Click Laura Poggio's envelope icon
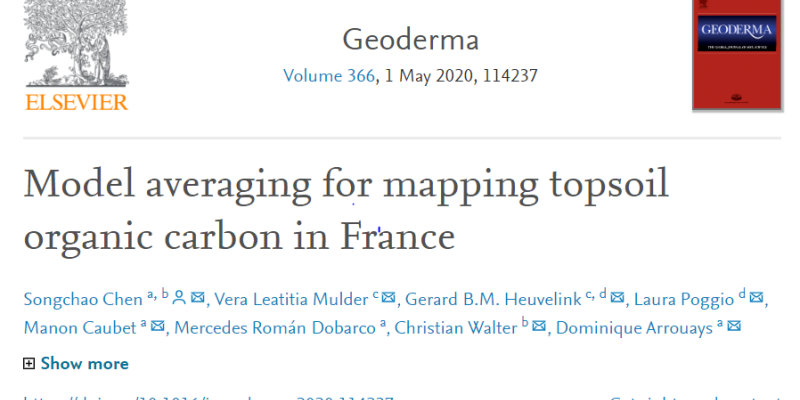This screenshot has width=800, height=400. (x=757, y=297)
